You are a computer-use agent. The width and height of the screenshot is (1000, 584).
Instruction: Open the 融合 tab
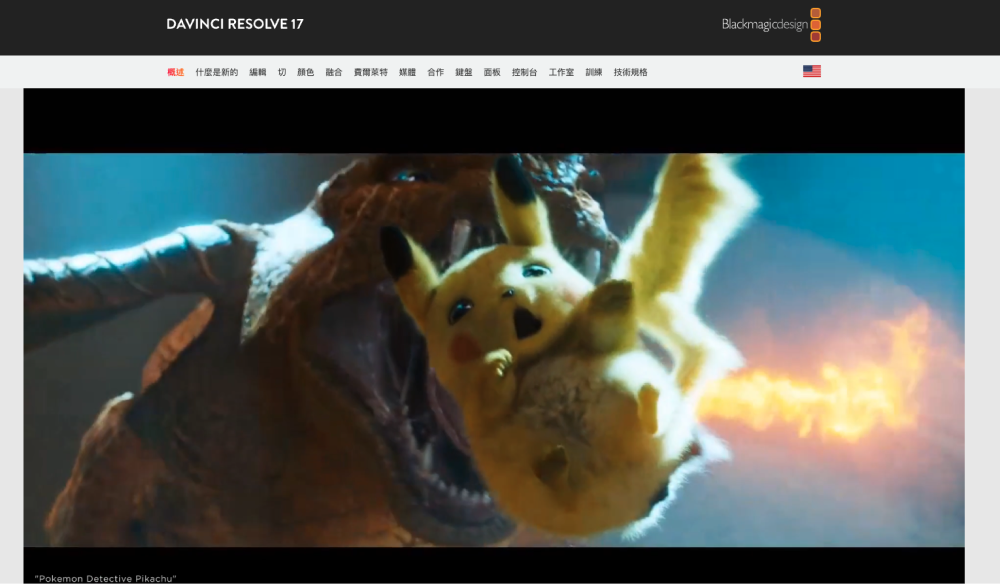click(x=334, y=72)
